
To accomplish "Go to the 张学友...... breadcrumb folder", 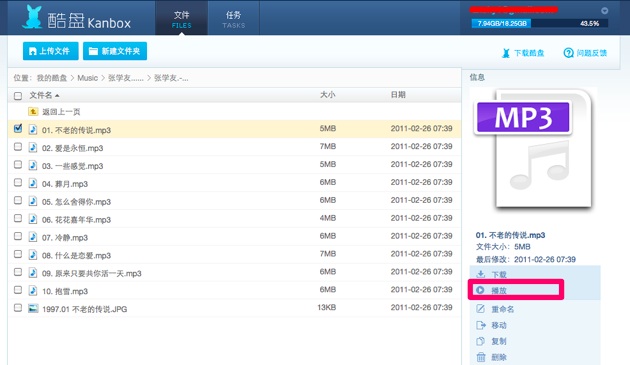I will 126,78.
